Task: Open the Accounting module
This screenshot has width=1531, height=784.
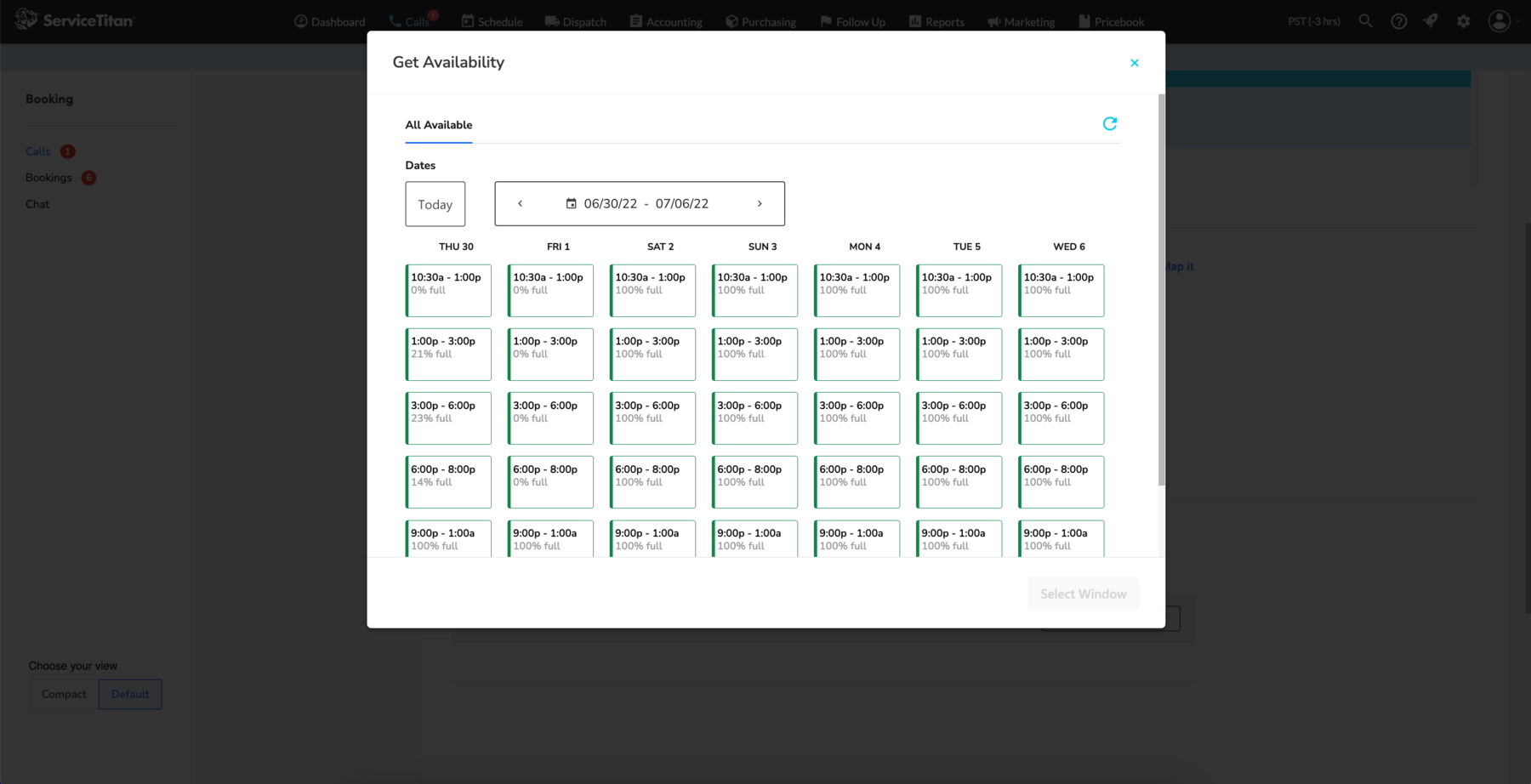Action: [x=666, y=21]
